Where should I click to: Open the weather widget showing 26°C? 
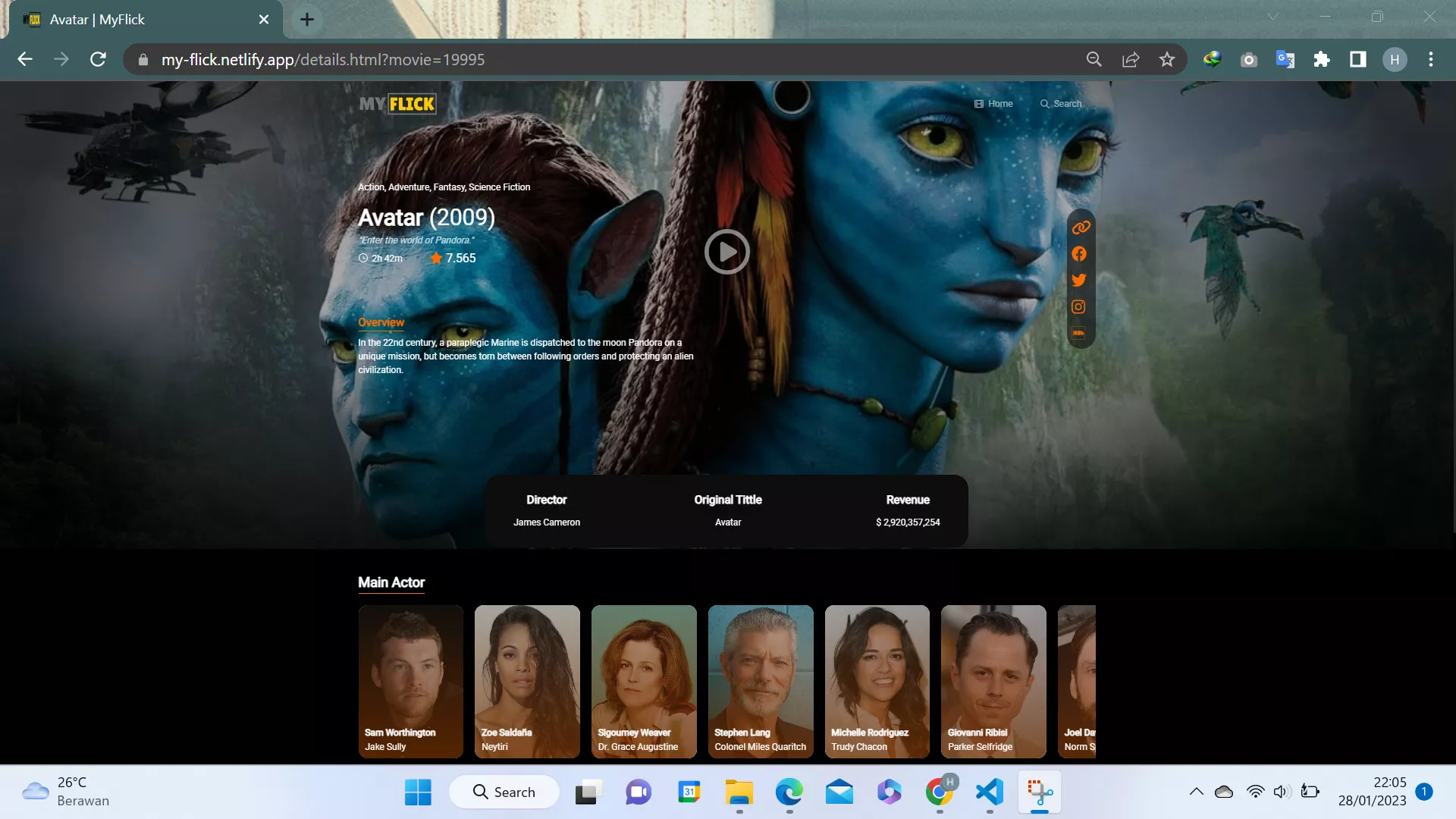pos(66,792)
